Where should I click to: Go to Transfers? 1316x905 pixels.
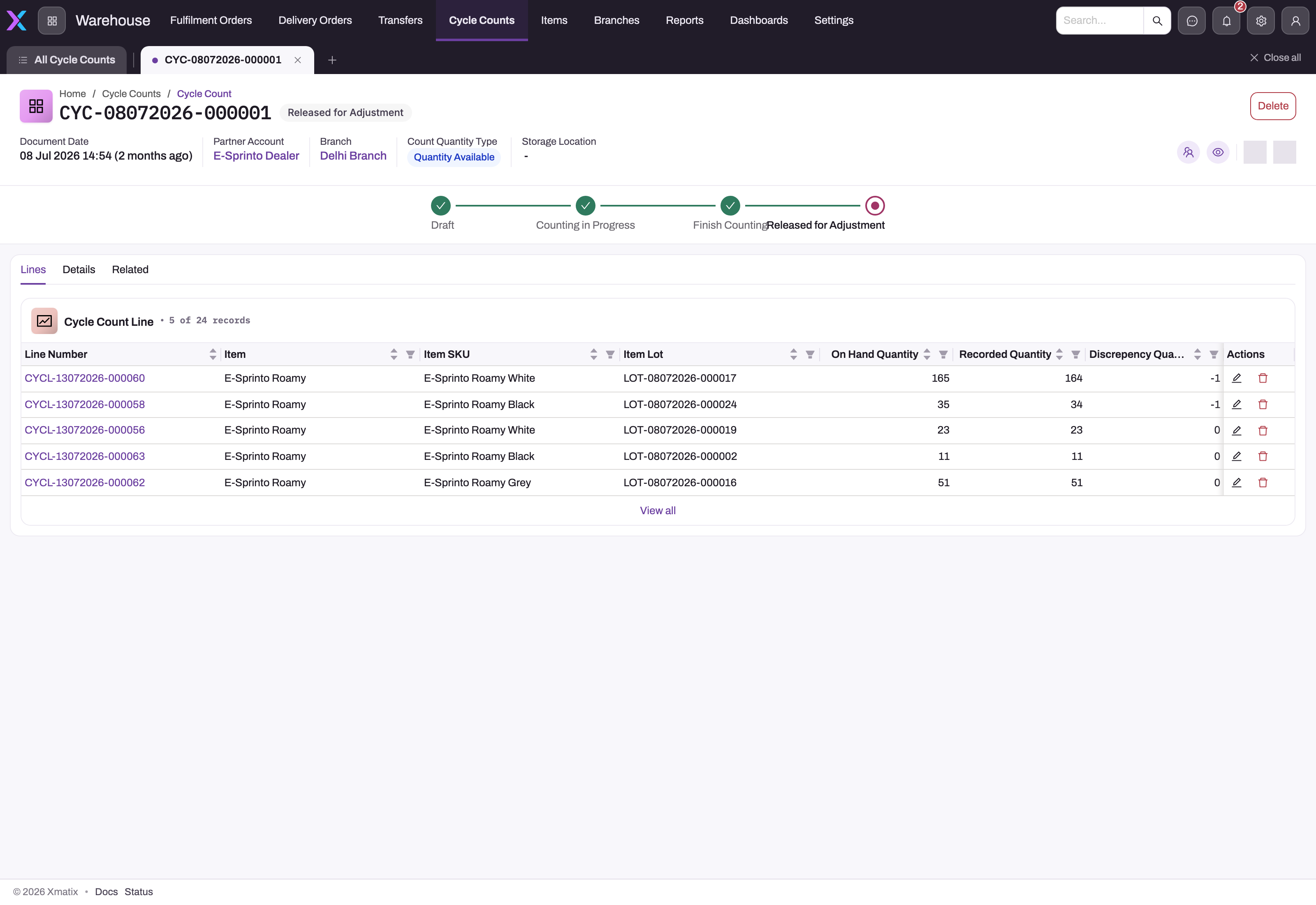coord(400,21)
